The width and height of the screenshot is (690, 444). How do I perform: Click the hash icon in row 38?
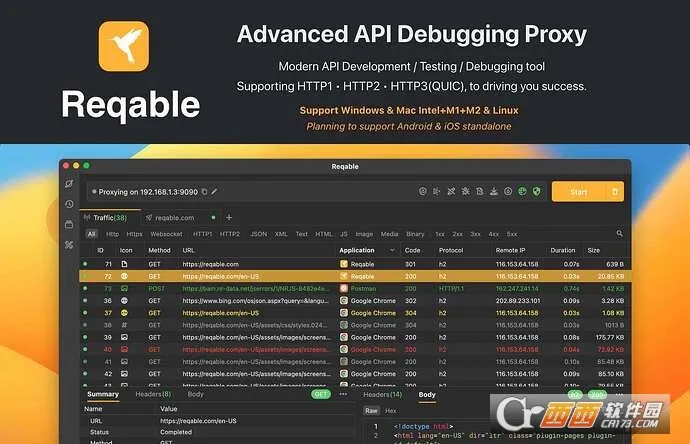click(125, 325)
